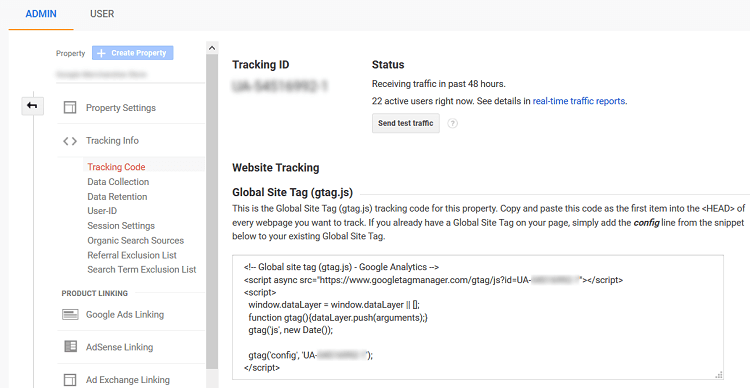The width and height of the screenshot is (750, 388).
Task: Click the blurred Tracking ID value
Action: click(x=280, y=86)
